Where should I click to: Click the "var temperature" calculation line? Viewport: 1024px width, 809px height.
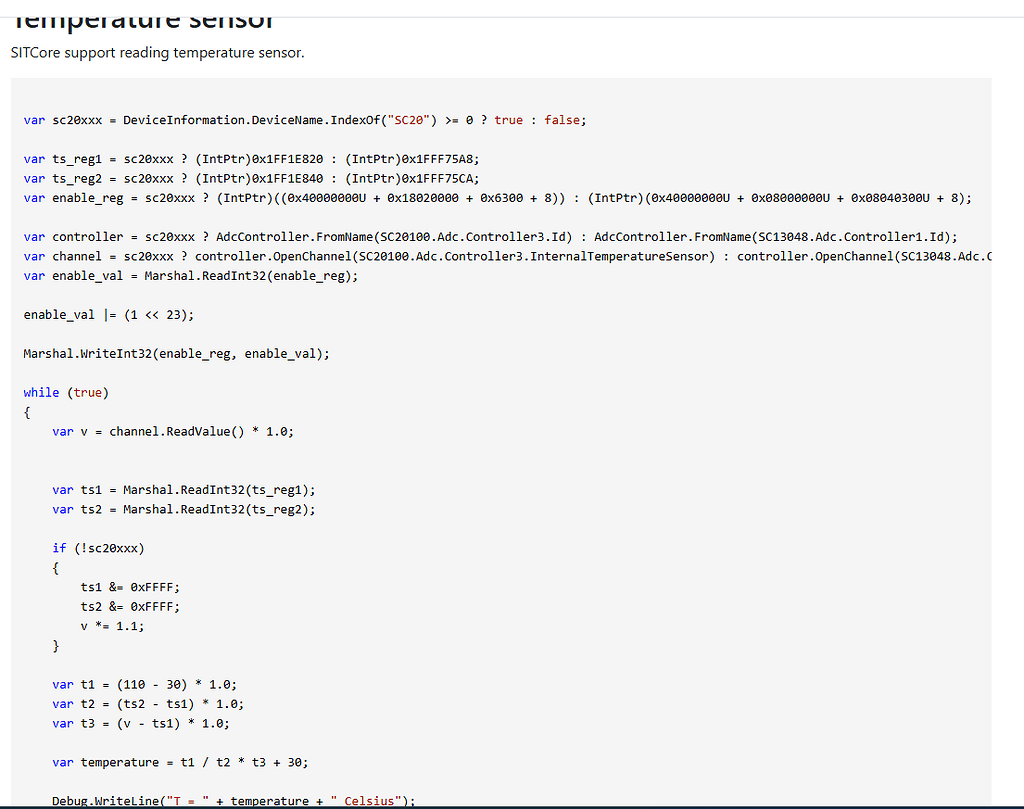point(180,763)
